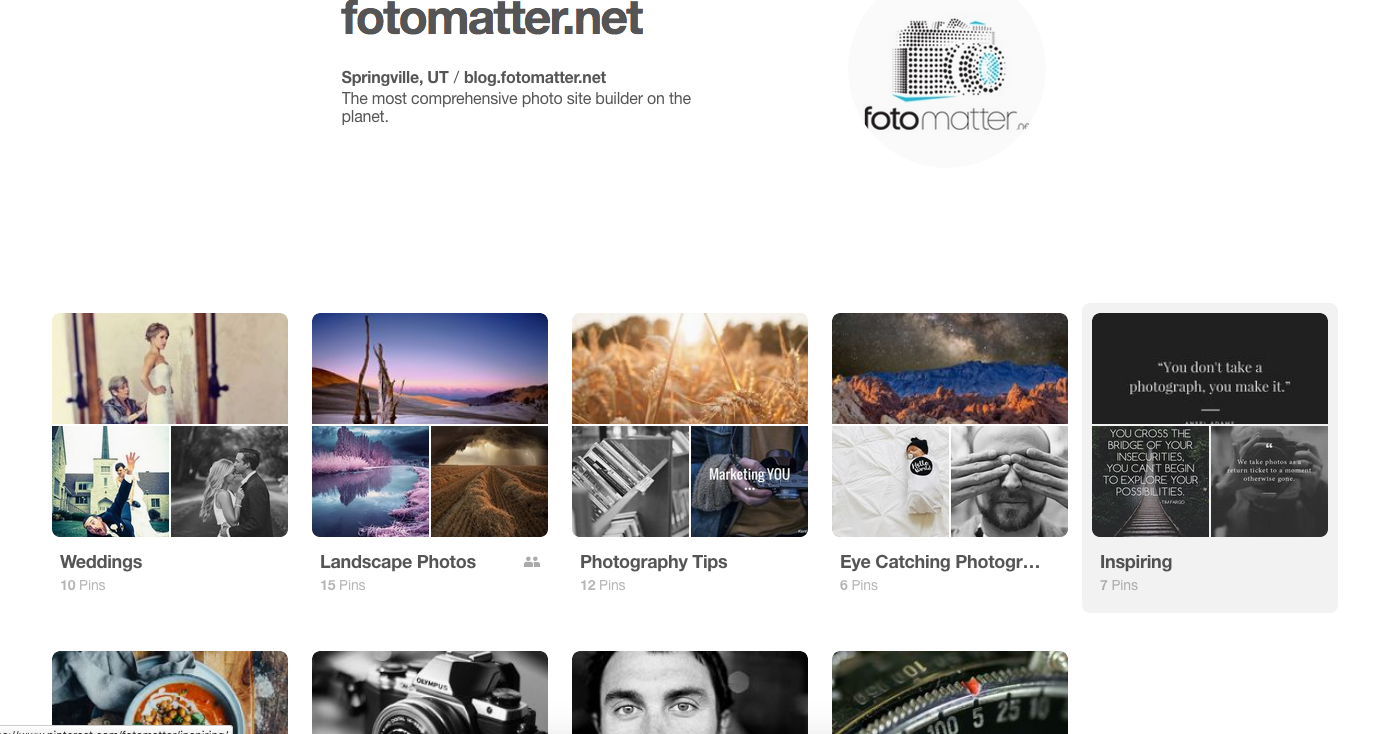This screenshot has width=1388, height=734.
Task: Select the purple sunset landscape cover image
Action: click(430, 368)
